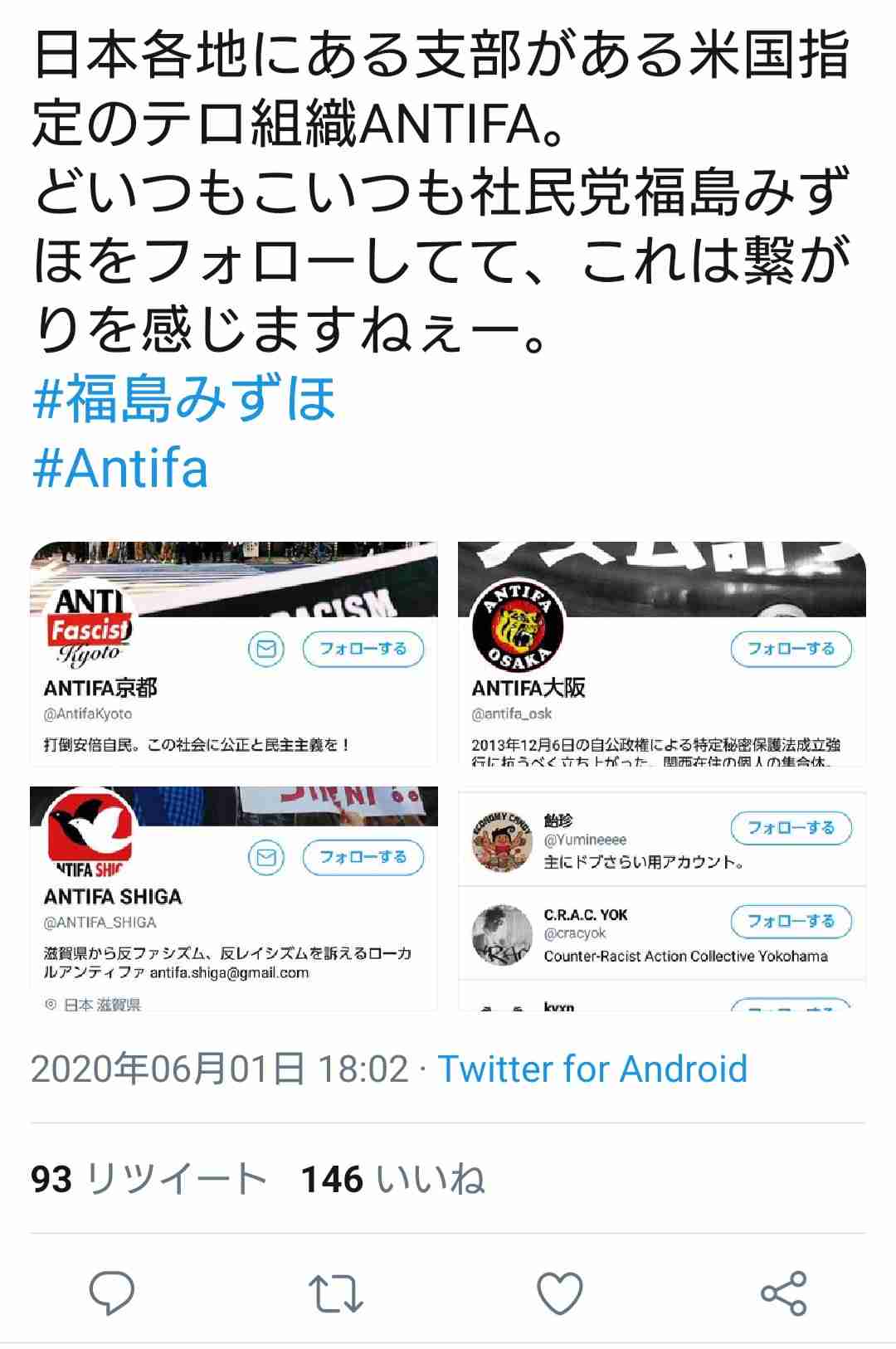Open the #Antifa hashtag

(119, 467)
